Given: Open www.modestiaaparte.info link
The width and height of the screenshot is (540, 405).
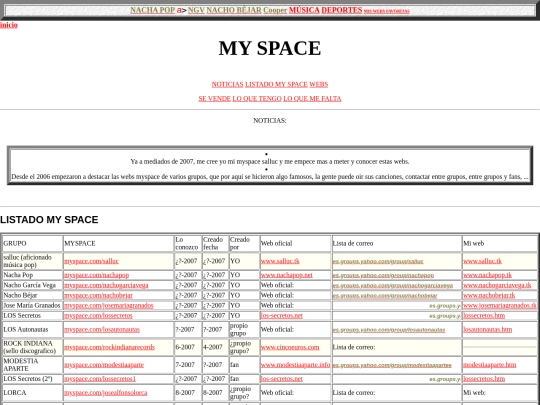Looking at the screenshot, I should [295, 365].
